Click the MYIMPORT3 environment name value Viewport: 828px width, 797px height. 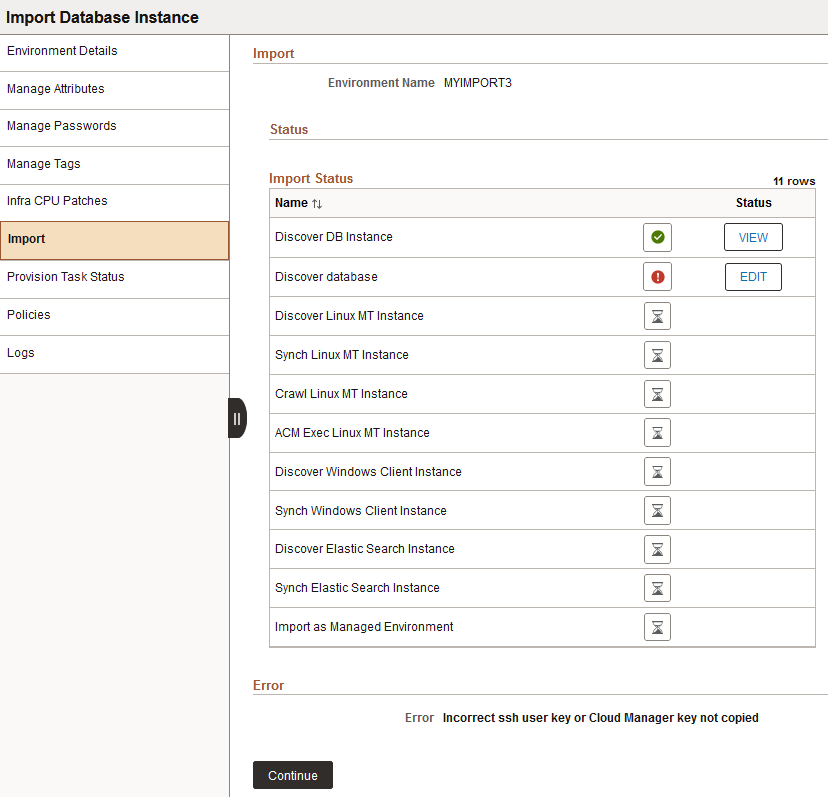tap(477, 83)
